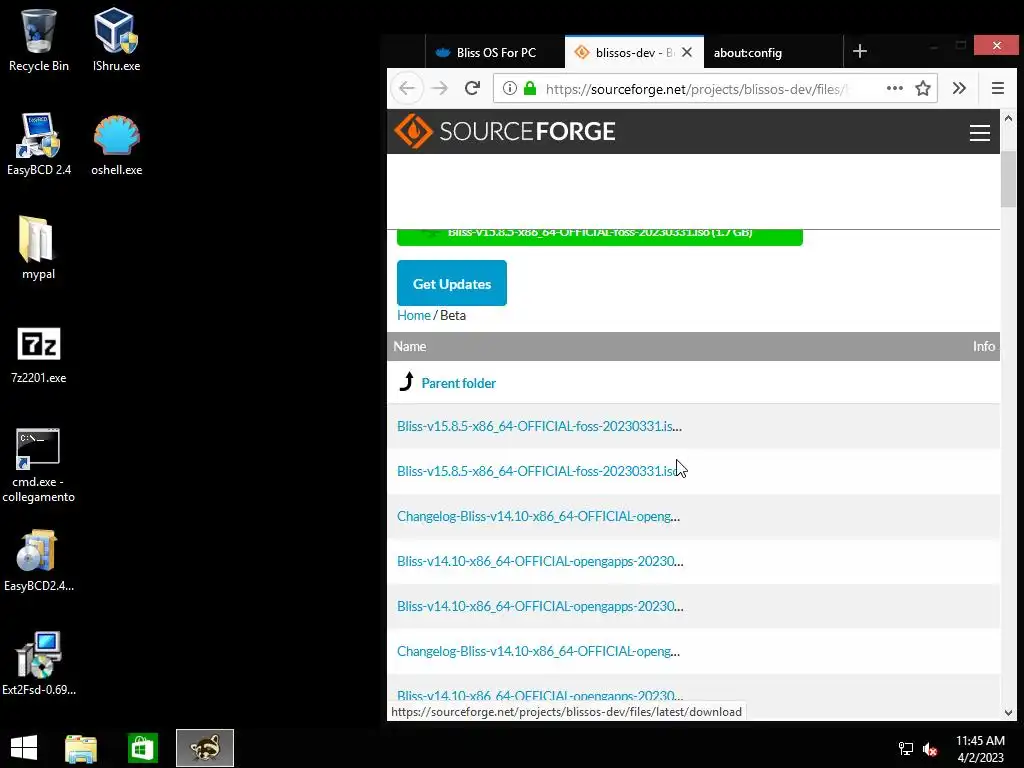Open the cmd.exe collegamento shortcut

pyautogui.click(x=39, y=465)
